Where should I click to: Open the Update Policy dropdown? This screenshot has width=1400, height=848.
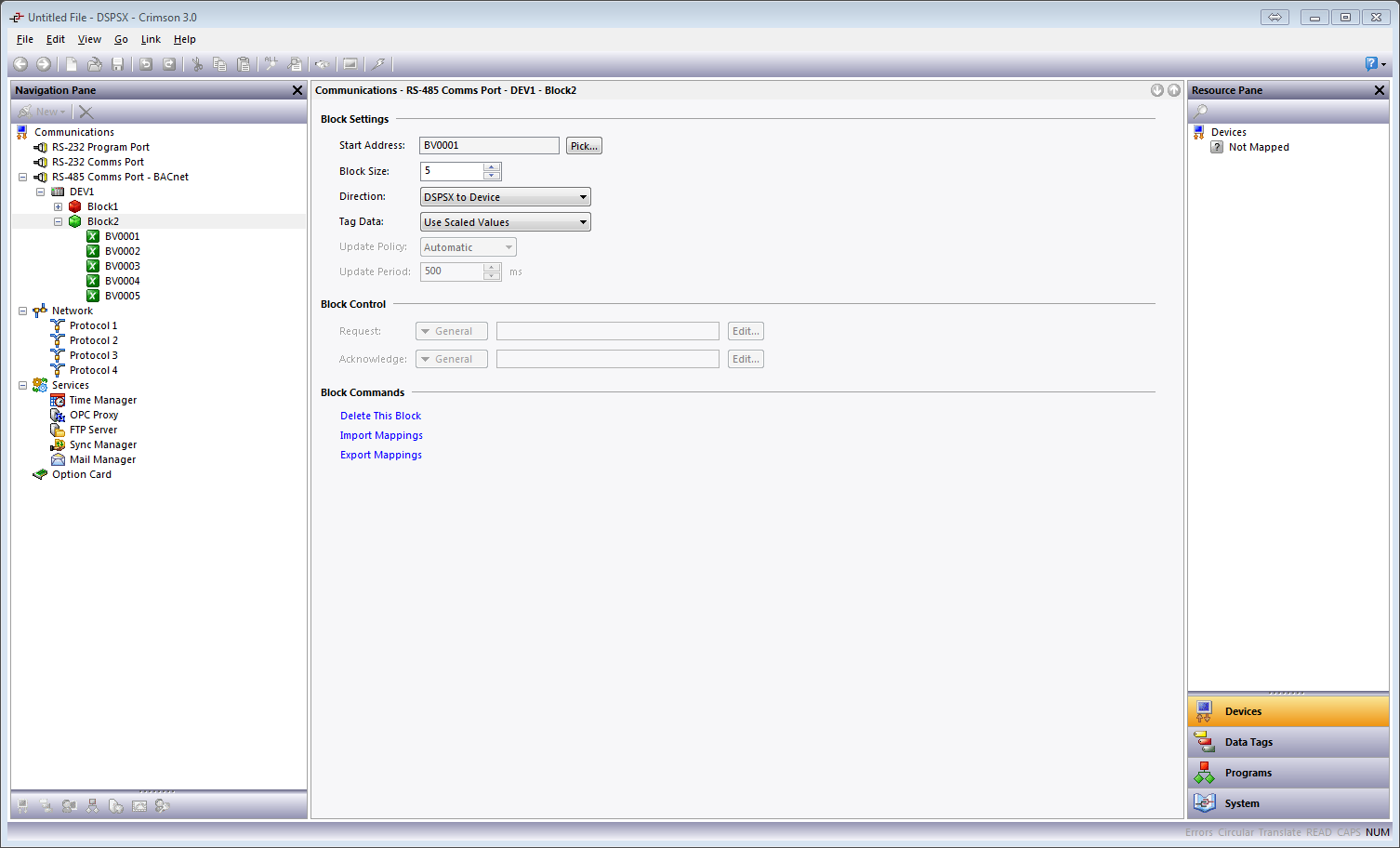[469, 247]
